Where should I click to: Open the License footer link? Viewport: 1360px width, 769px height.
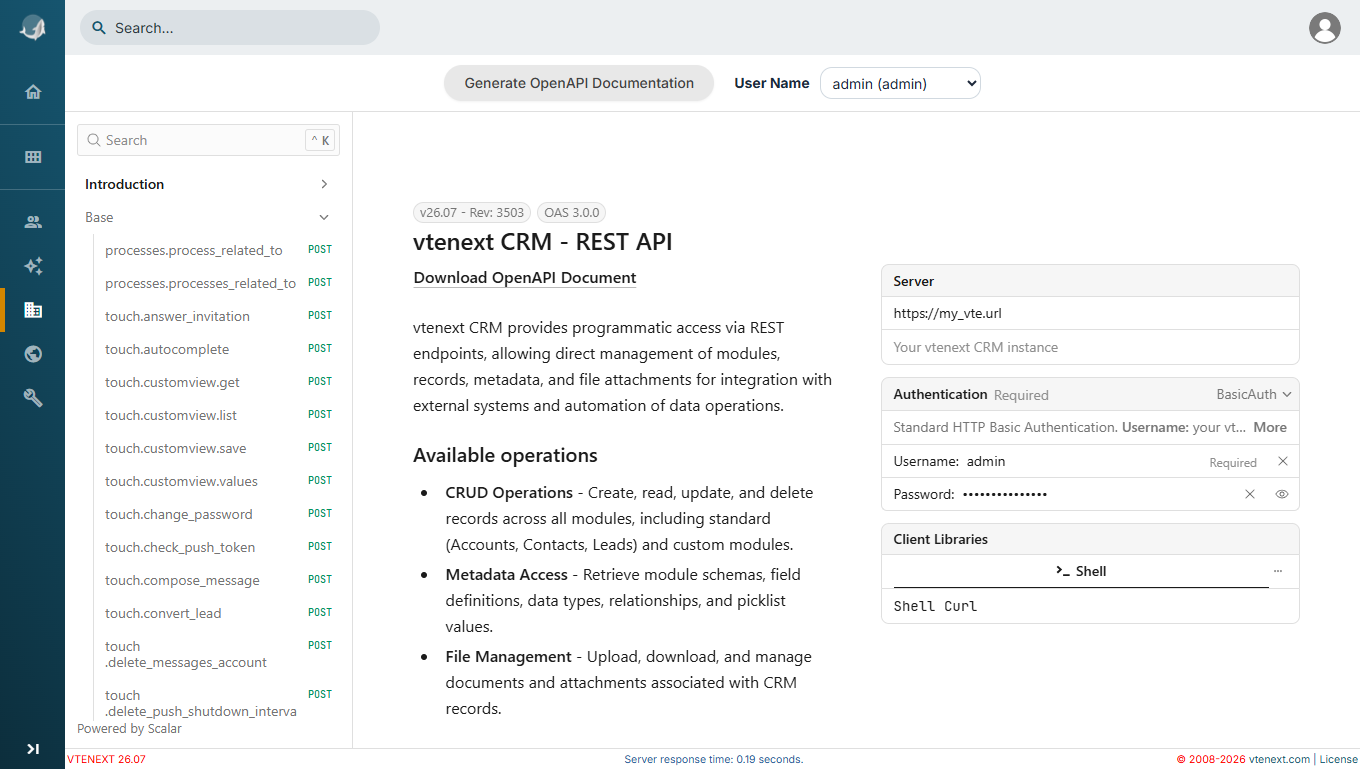(1339, 759)
